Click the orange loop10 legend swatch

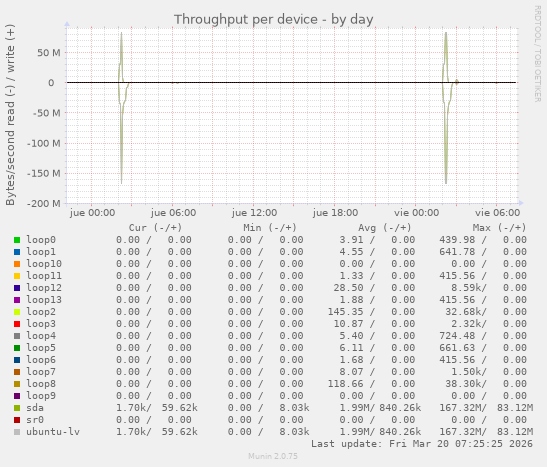[17, 264]
